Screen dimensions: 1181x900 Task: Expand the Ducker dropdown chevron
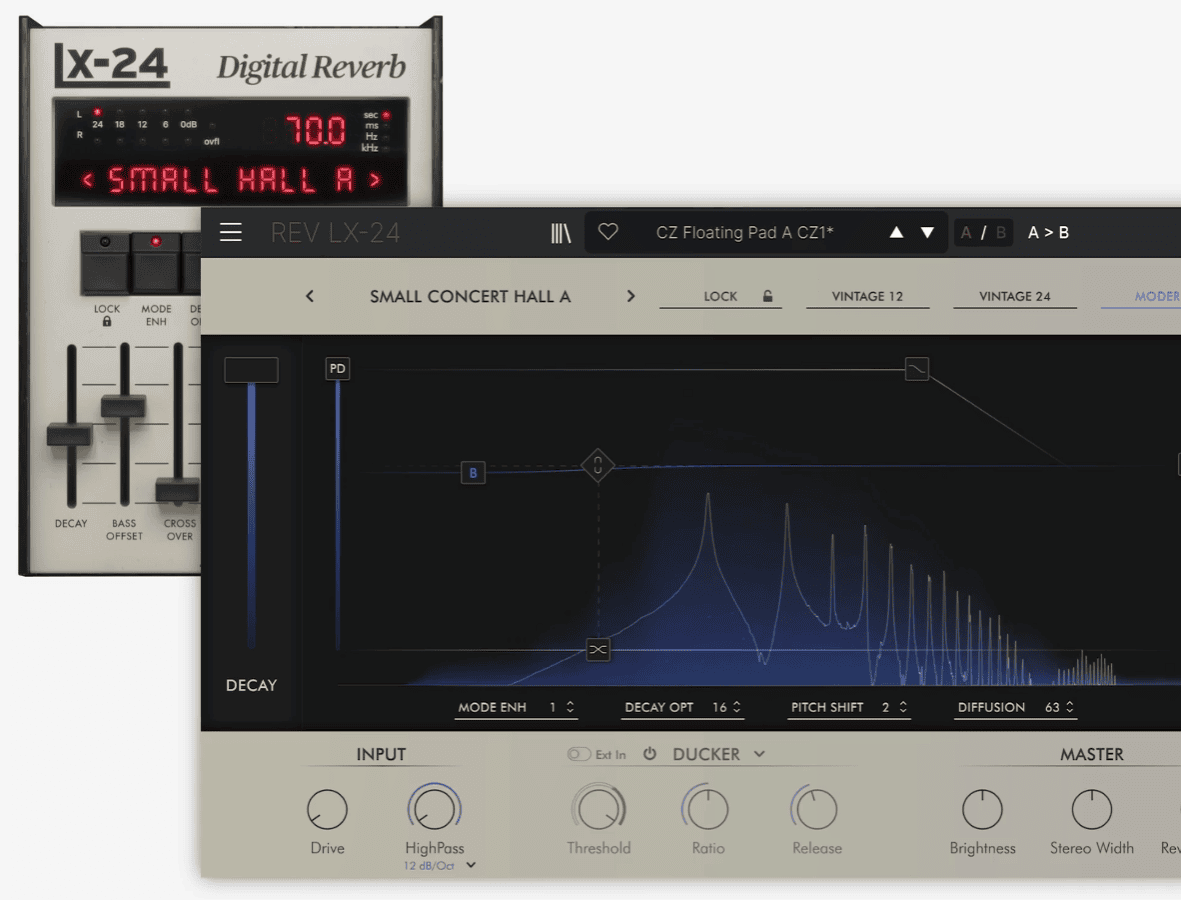[x=759, y=754]
